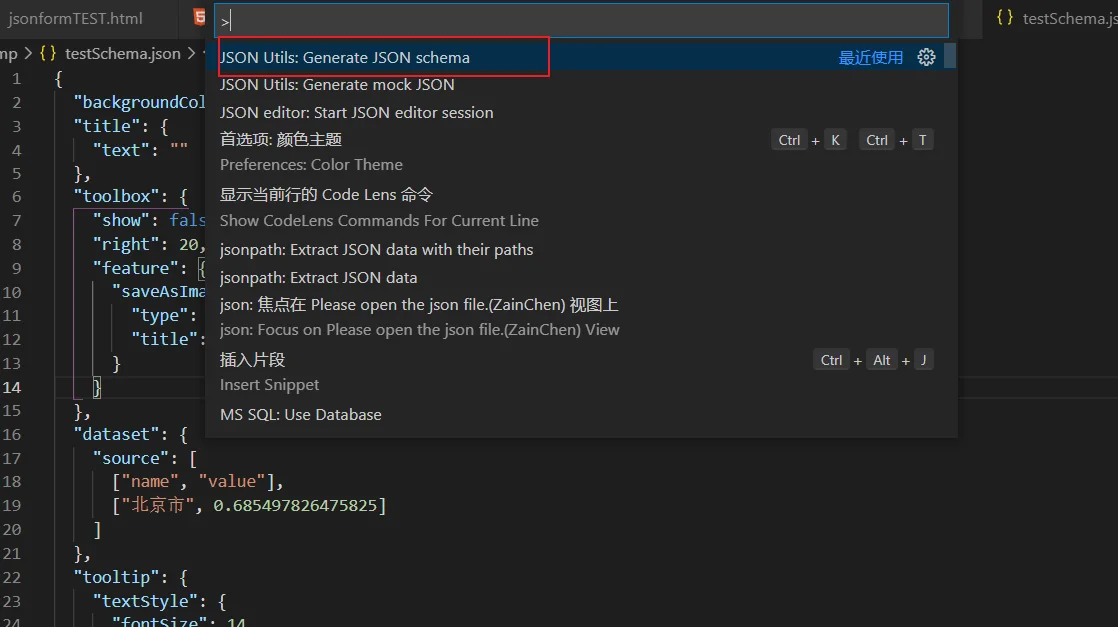The width and height of the screenshot is (1118, 627).
Task: Click the "name" string on line 18
Action: pyautogui.click(x=150, y=481)
